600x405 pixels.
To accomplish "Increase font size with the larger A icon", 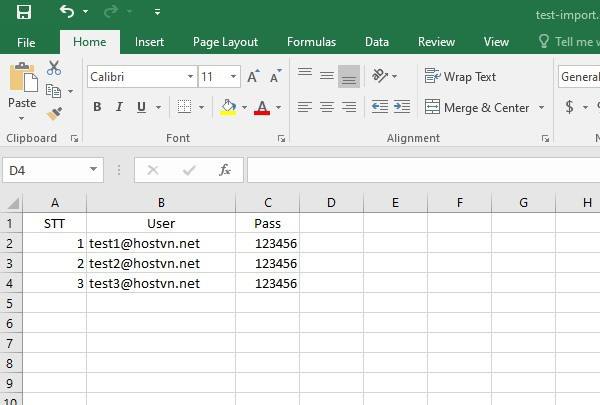I will 253,77.
